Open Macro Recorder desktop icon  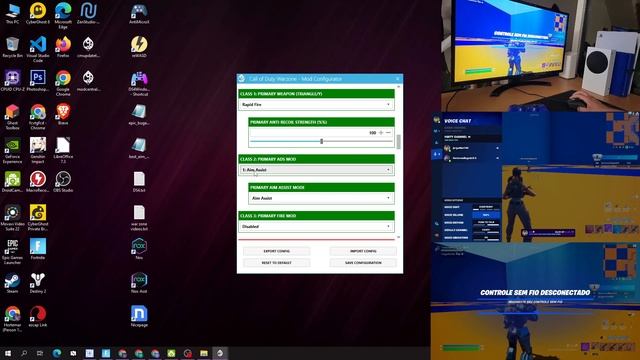coord(38,182)
